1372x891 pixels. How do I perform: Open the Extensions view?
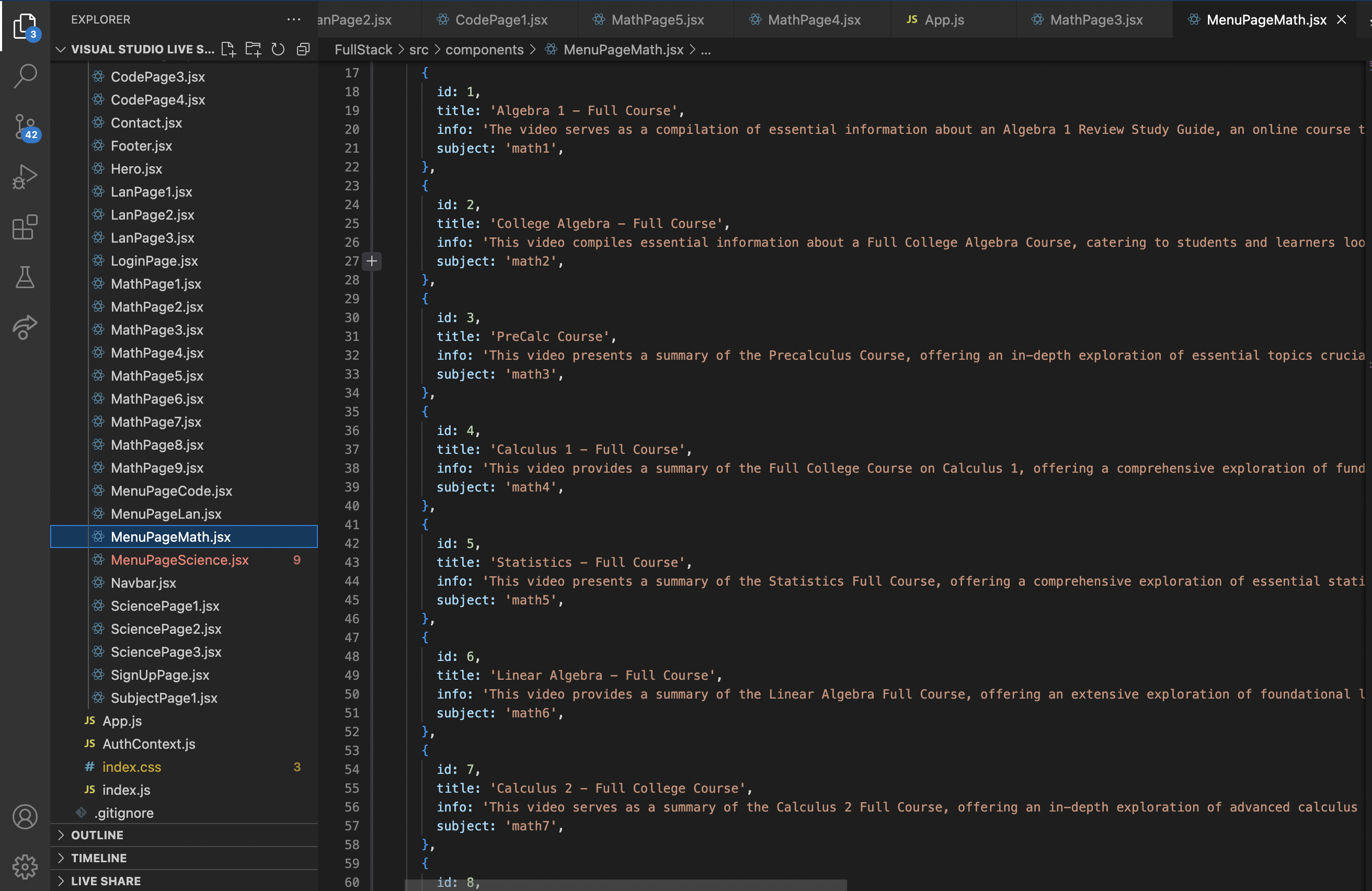[25, 227]
